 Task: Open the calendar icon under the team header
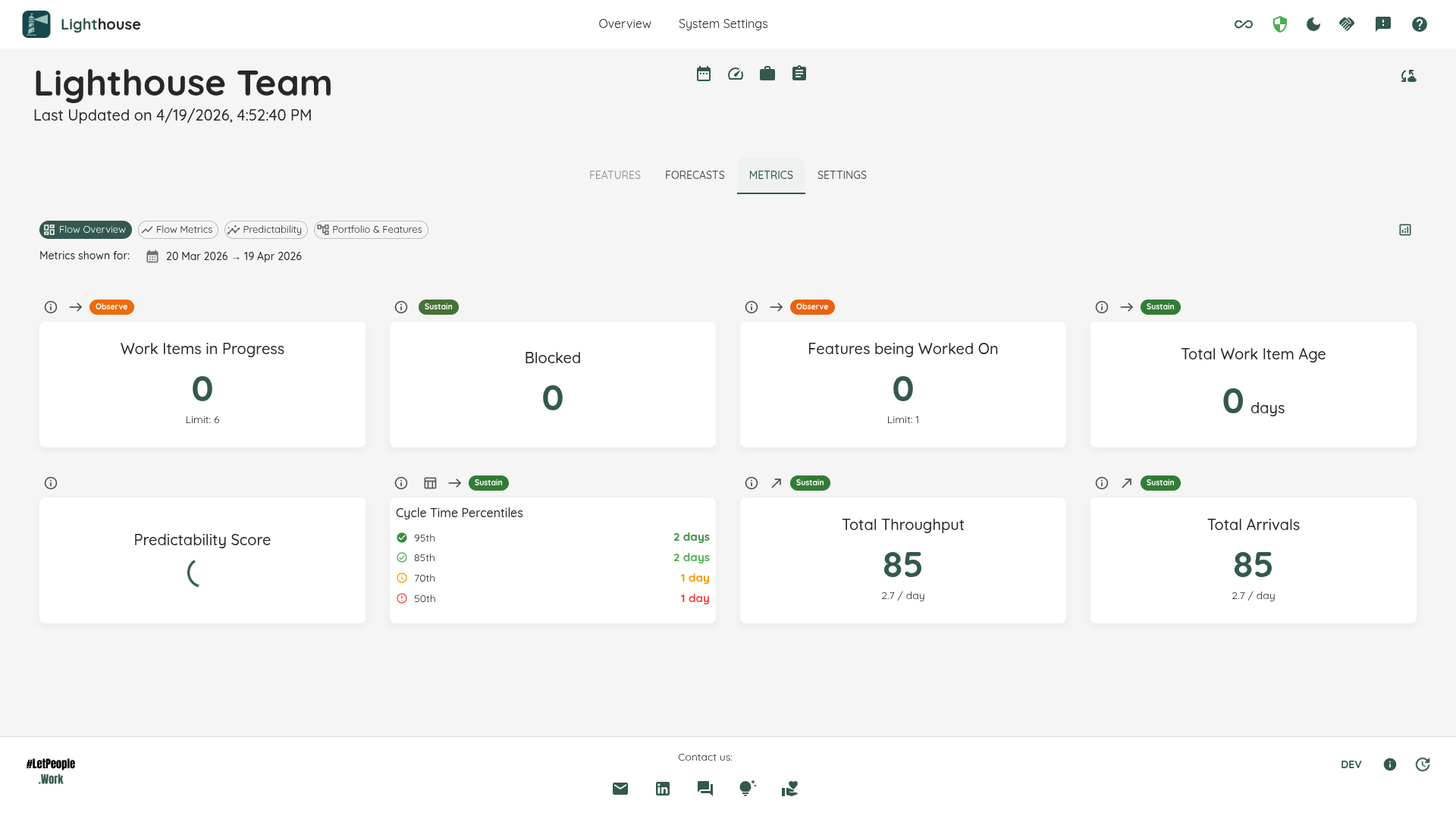click(x=704, y=73)
